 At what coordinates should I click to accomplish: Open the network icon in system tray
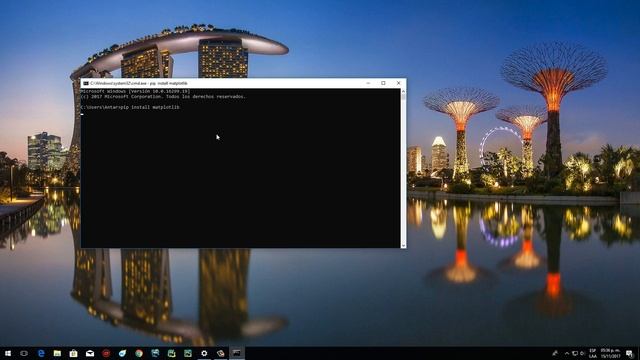coord(575,353)
